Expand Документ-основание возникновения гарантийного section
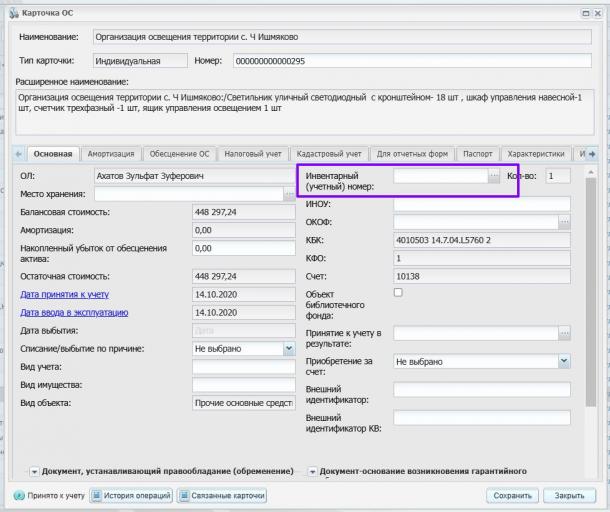The height and width of the screenshot is (512, 610). point(312,472)
